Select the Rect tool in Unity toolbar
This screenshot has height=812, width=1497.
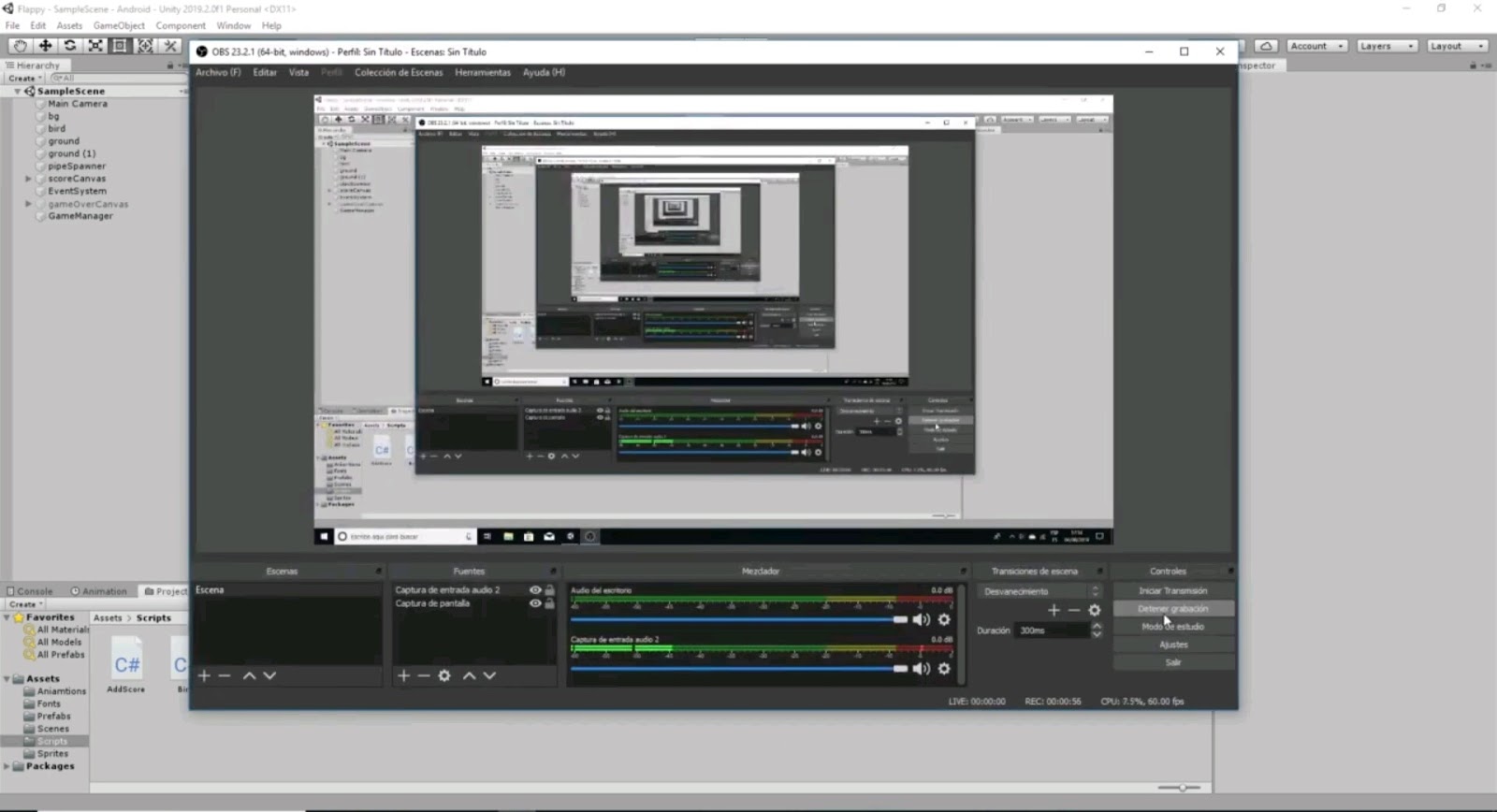tap(120, 46)
